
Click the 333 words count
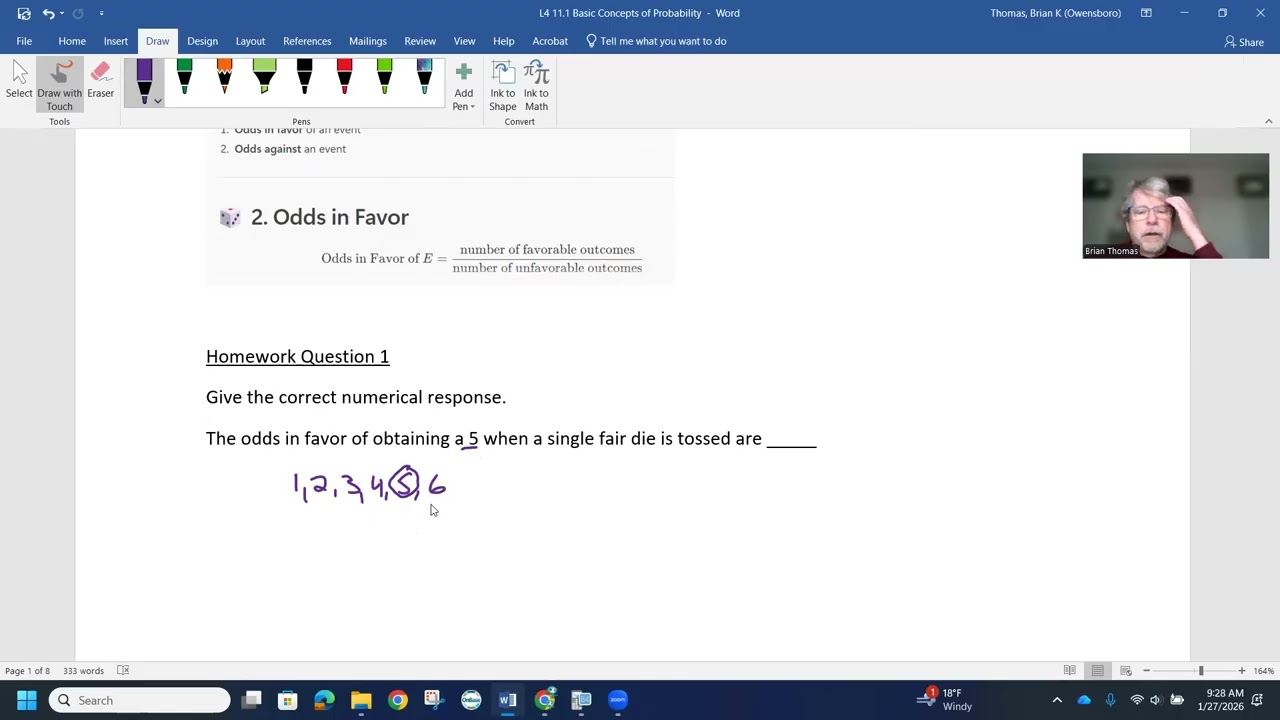pyautogui.click(x=84, y=671)
